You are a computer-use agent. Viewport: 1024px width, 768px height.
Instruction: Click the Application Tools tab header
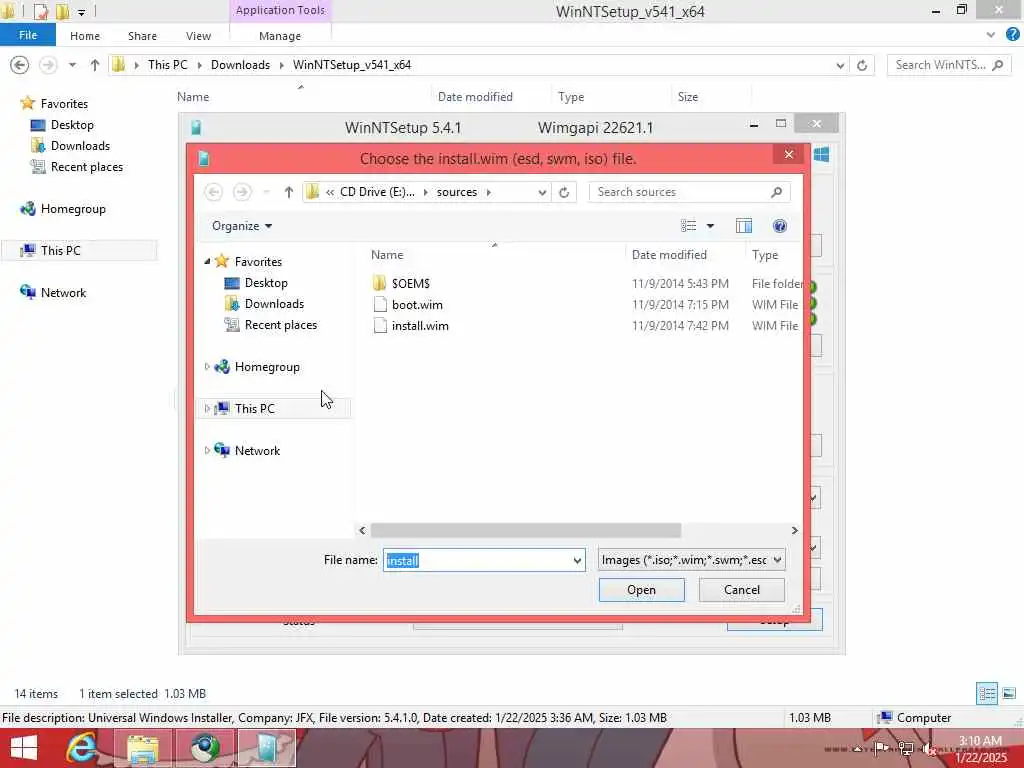tap(280, 10)
